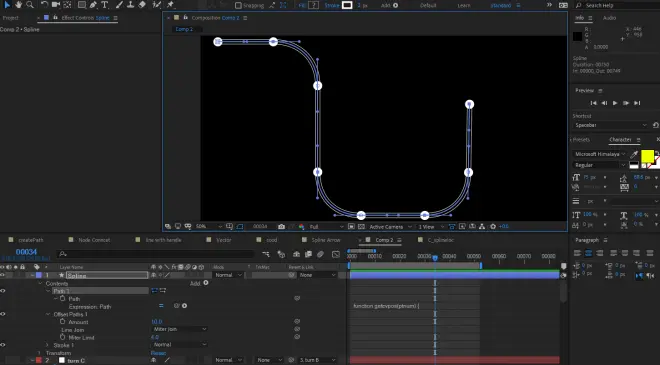Image resolution: width=660 pixels, height=365 pixels.
Task: Open the createPath timeline tab
Action: click(x=31, y=240)
